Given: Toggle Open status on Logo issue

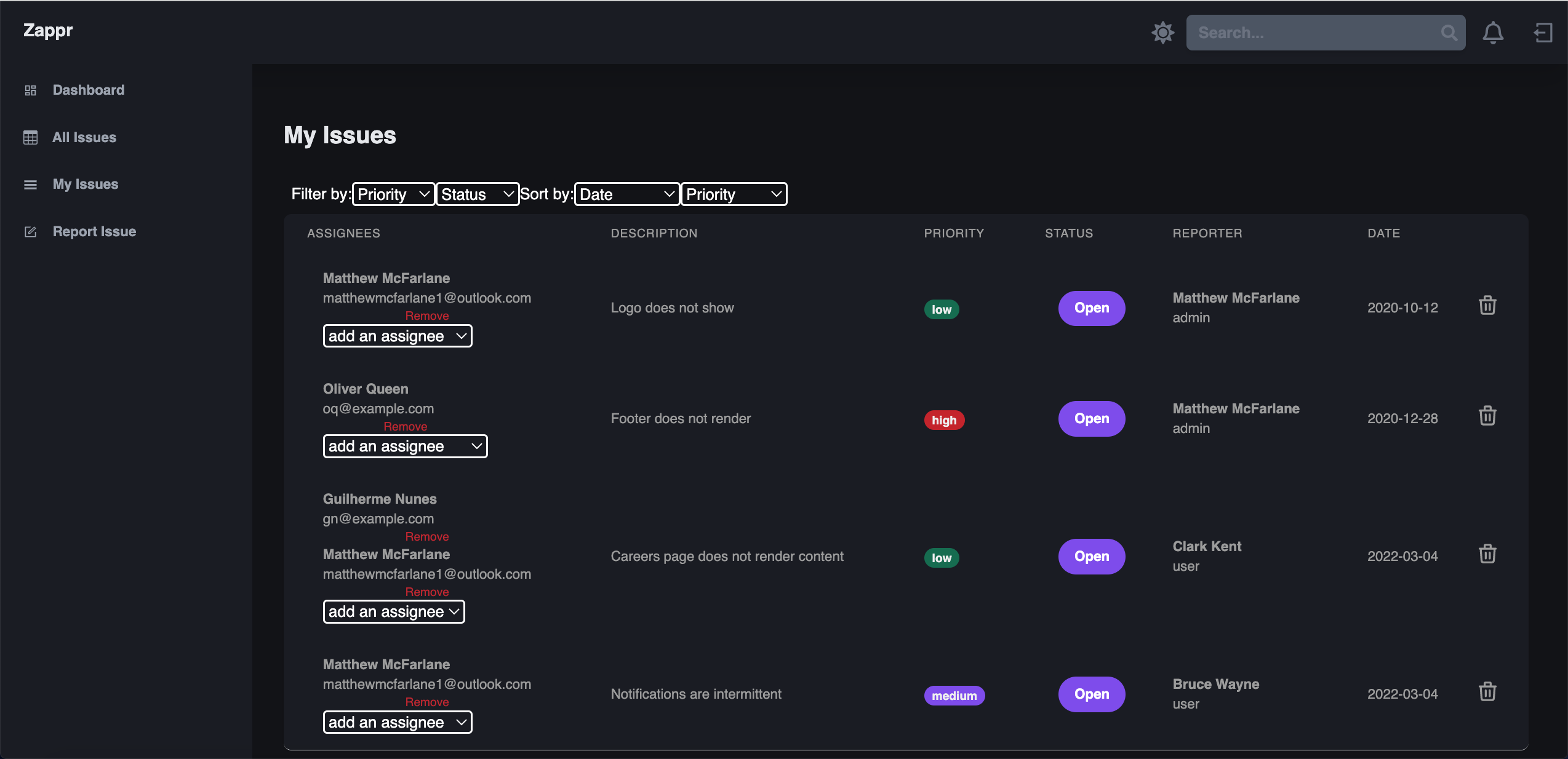Looking at the screenshot, I should pyautogui.click(x=1091, y=308).
